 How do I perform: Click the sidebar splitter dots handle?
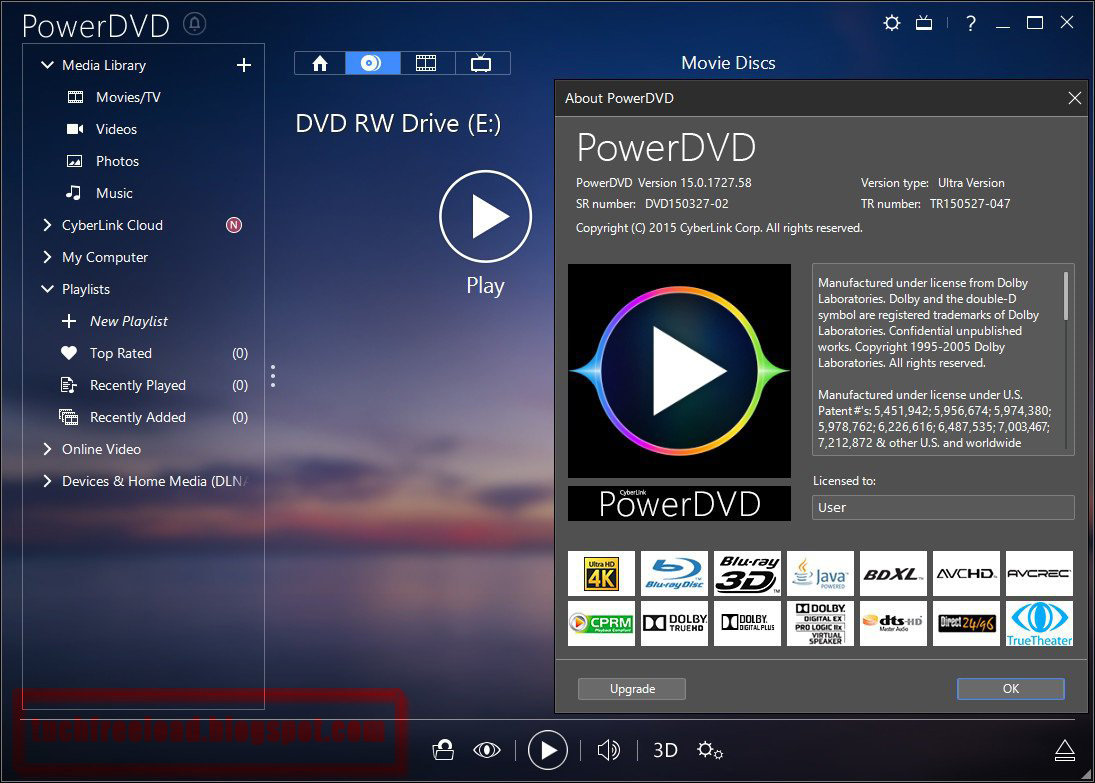tap(273, 376)
